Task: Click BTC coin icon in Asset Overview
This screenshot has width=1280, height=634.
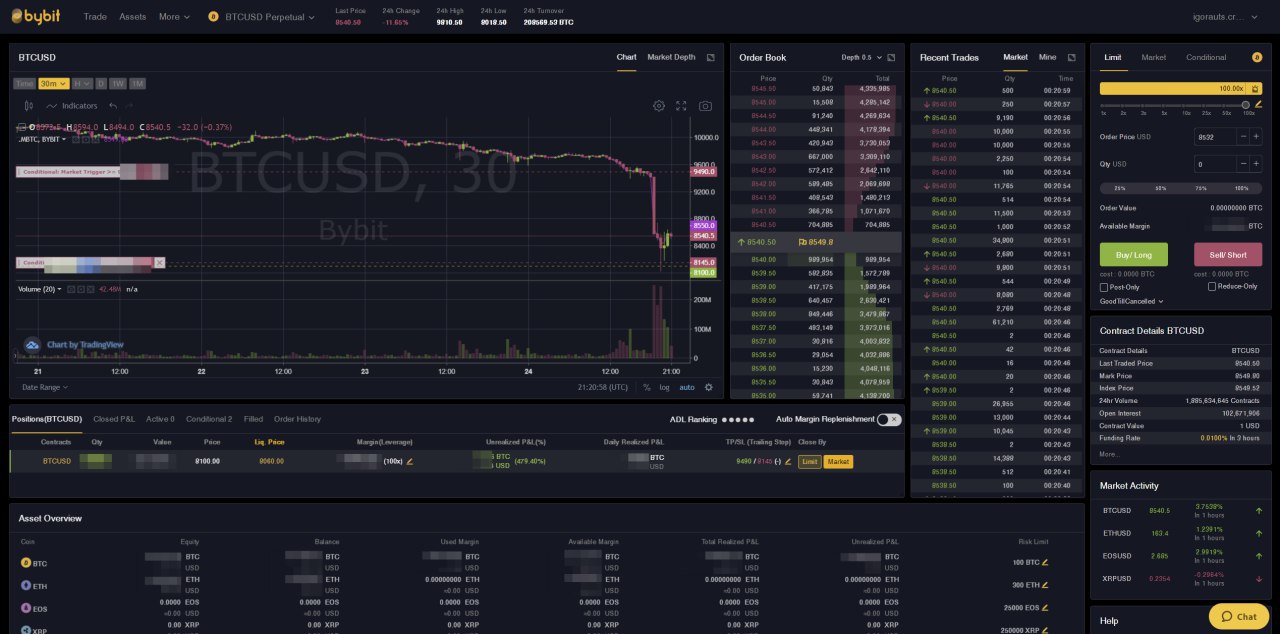Action: (x=26, y=563)
